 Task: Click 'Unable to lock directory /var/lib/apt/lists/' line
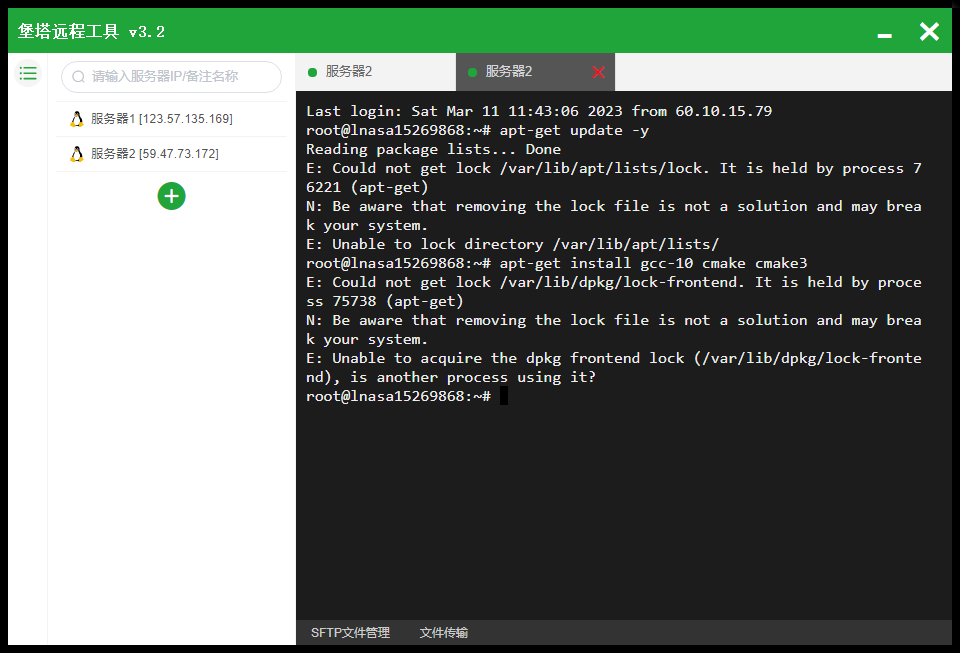point(512,244)
